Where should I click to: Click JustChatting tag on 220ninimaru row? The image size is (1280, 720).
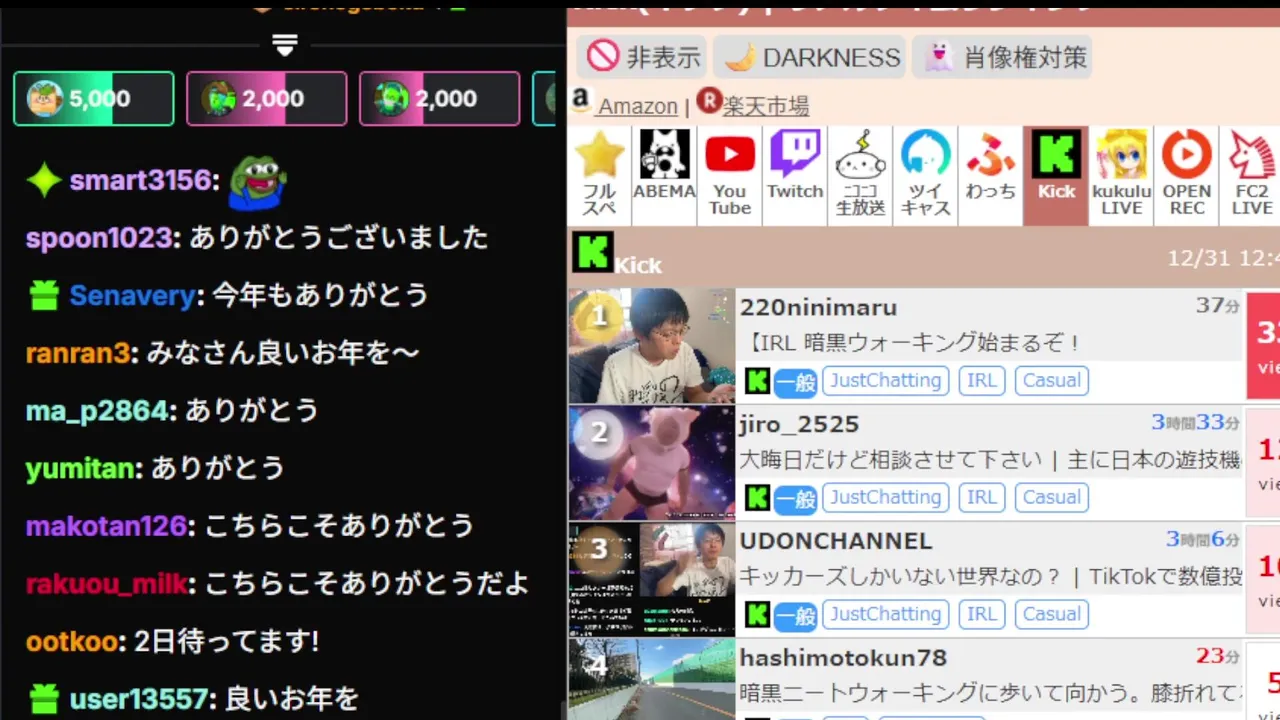885,381
